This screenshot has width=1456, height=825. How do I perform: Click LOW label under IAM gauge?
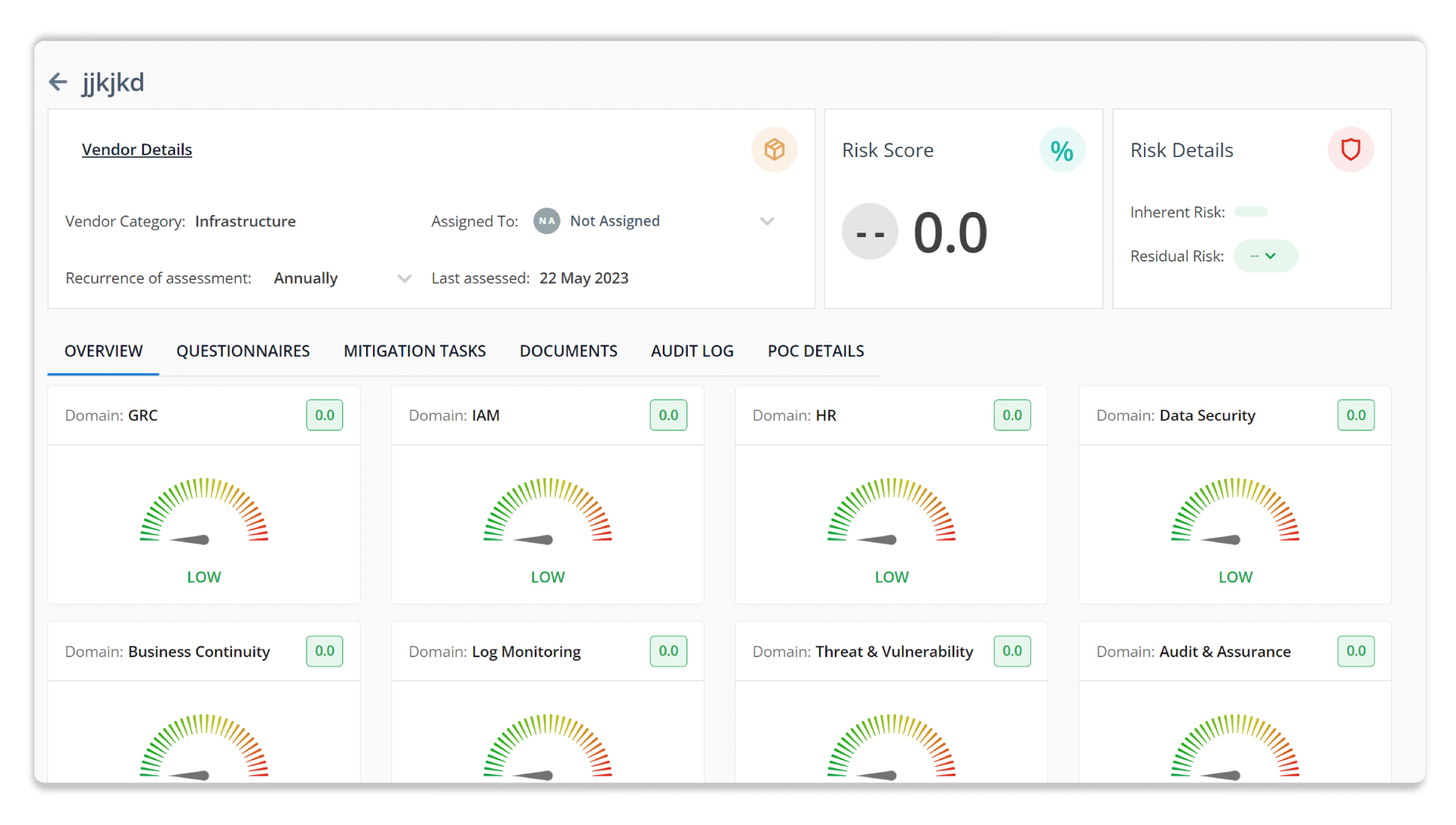pos(548,577)
